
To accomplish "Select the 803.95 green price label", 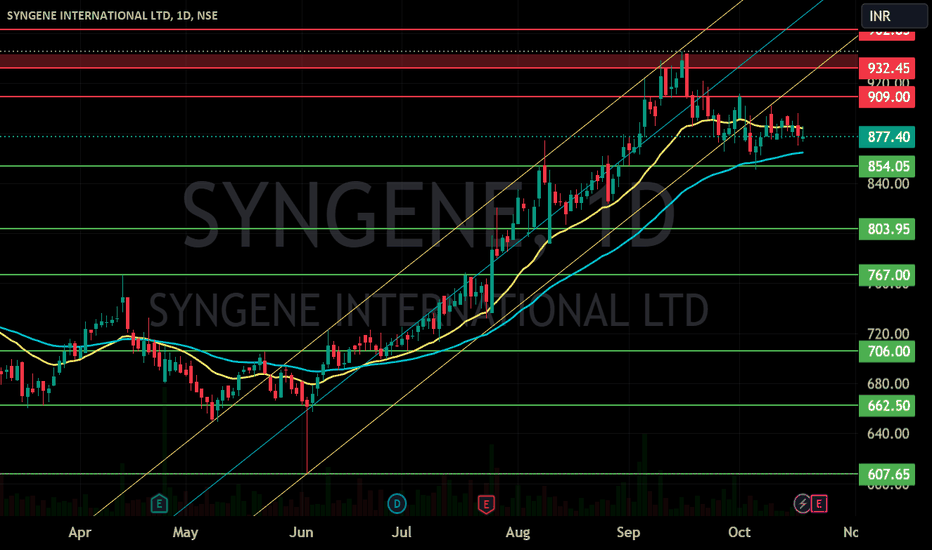I will point(887,229).
